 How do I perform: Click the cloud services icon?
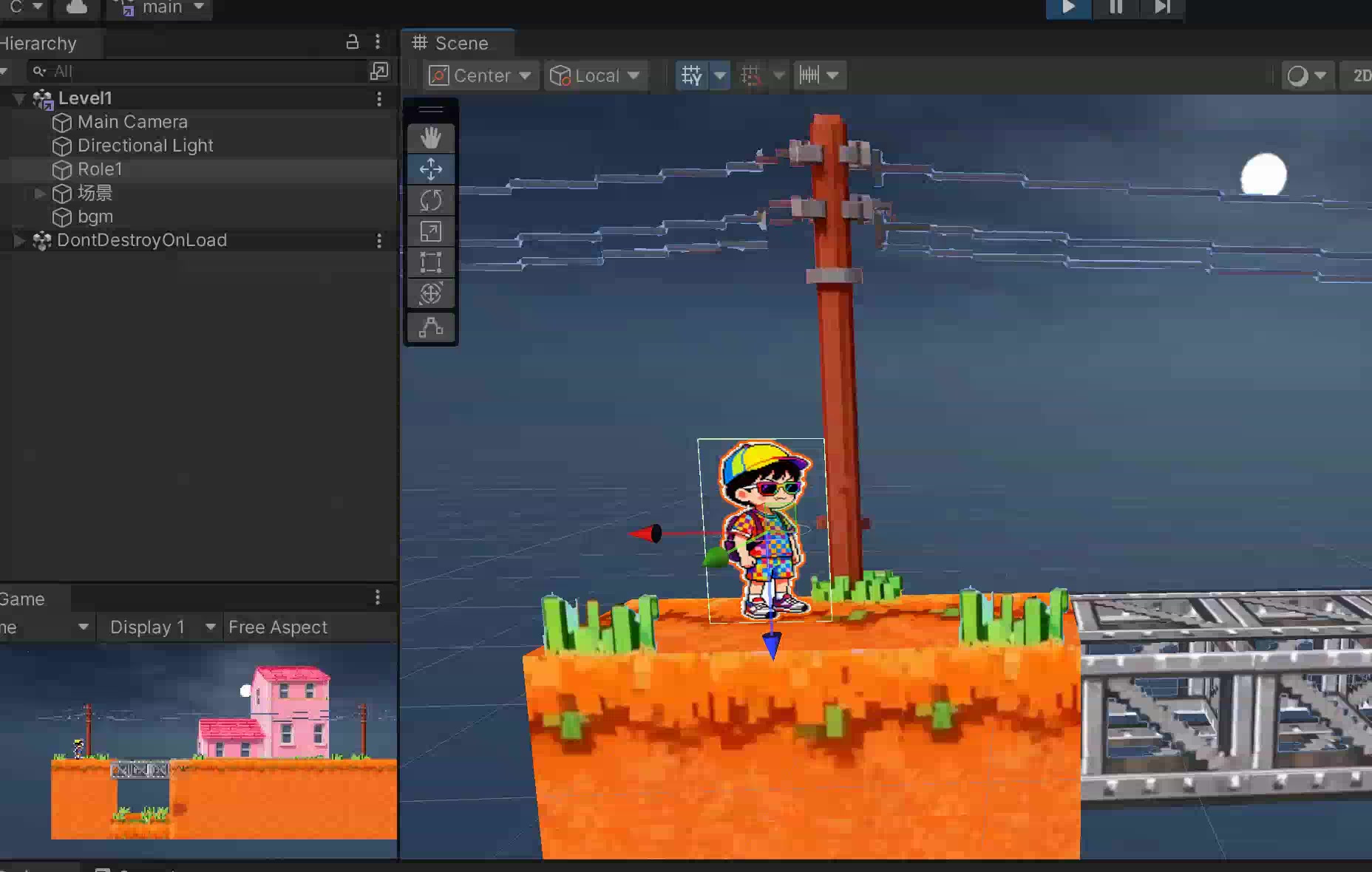click(x=76, y=8)
